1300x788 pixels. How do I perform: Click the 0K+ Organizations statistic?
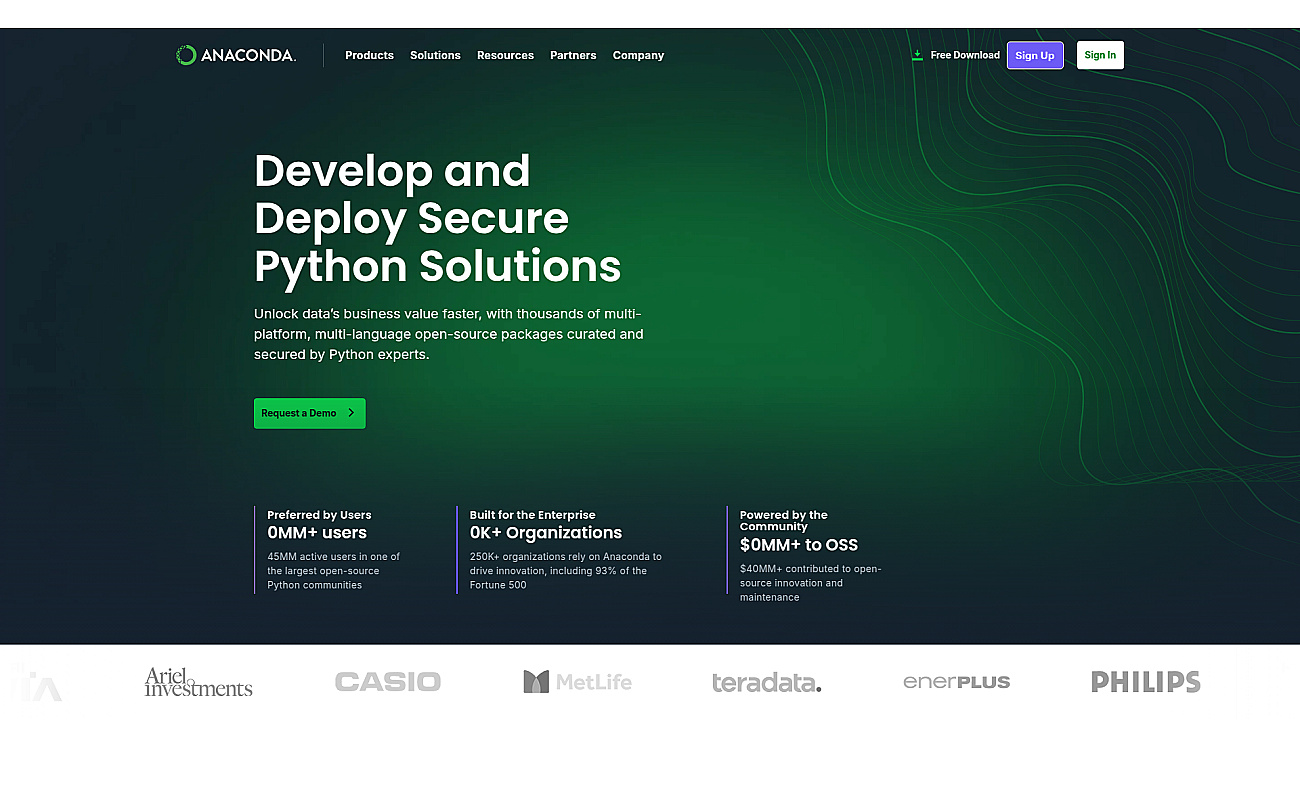[x=546, y=533]
